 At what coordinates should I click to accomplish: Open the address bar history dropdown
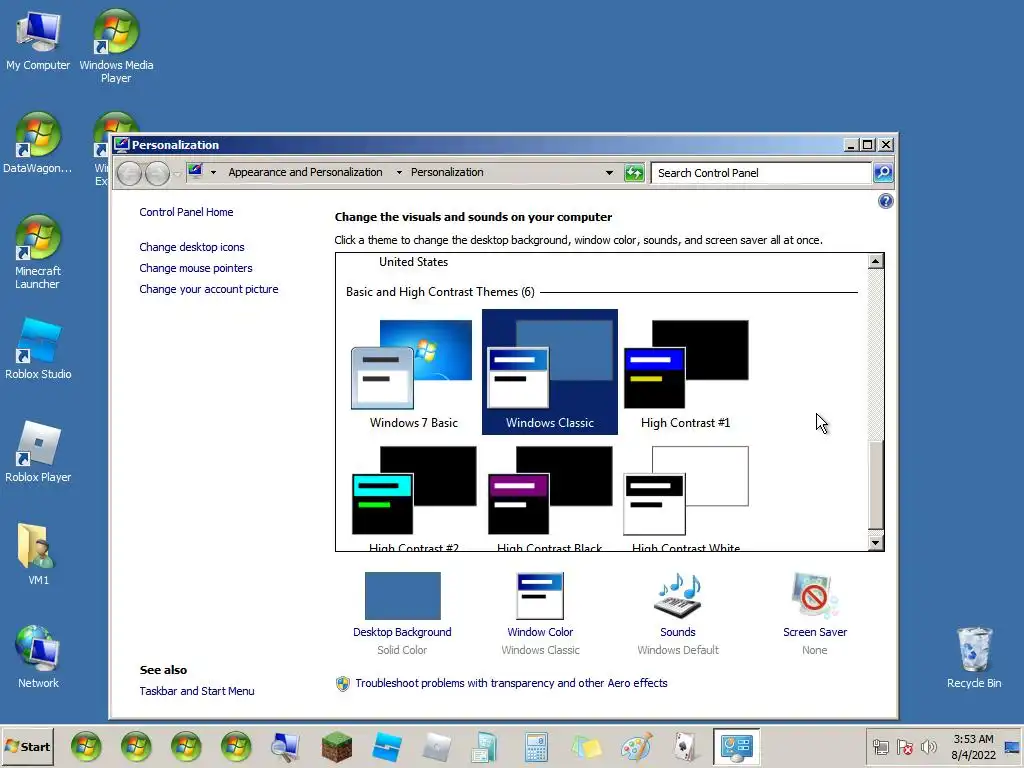(x=609, y=173)
